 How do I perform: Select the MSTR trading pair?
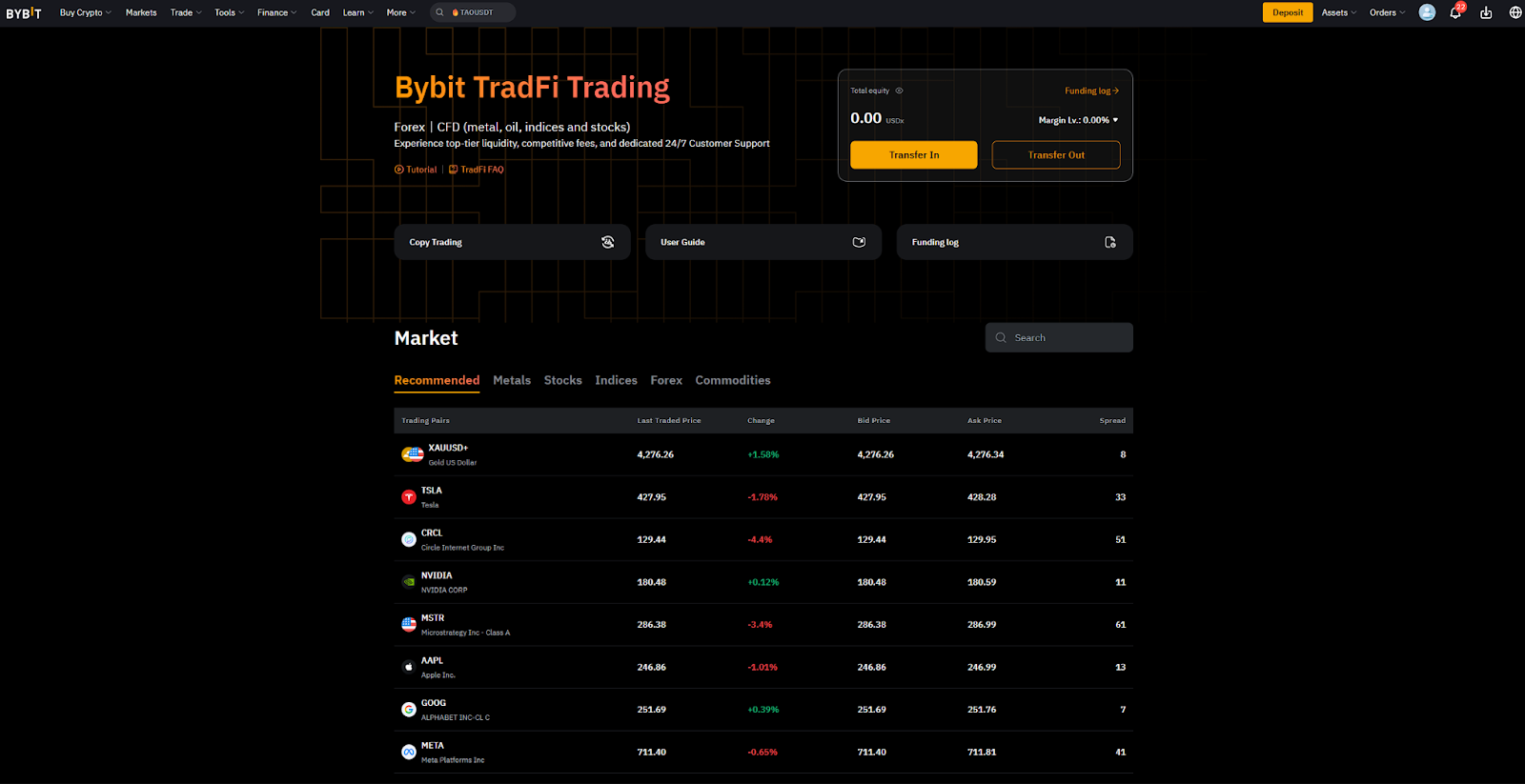pos(763,625)
